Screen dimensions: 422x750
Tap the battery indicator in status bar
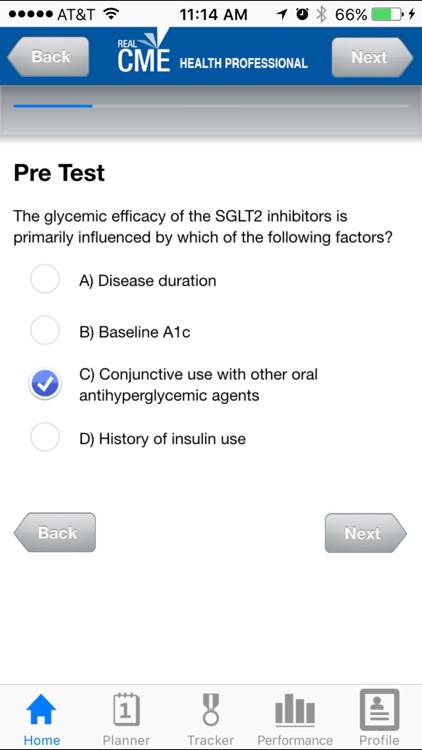[x=387, y=15]
